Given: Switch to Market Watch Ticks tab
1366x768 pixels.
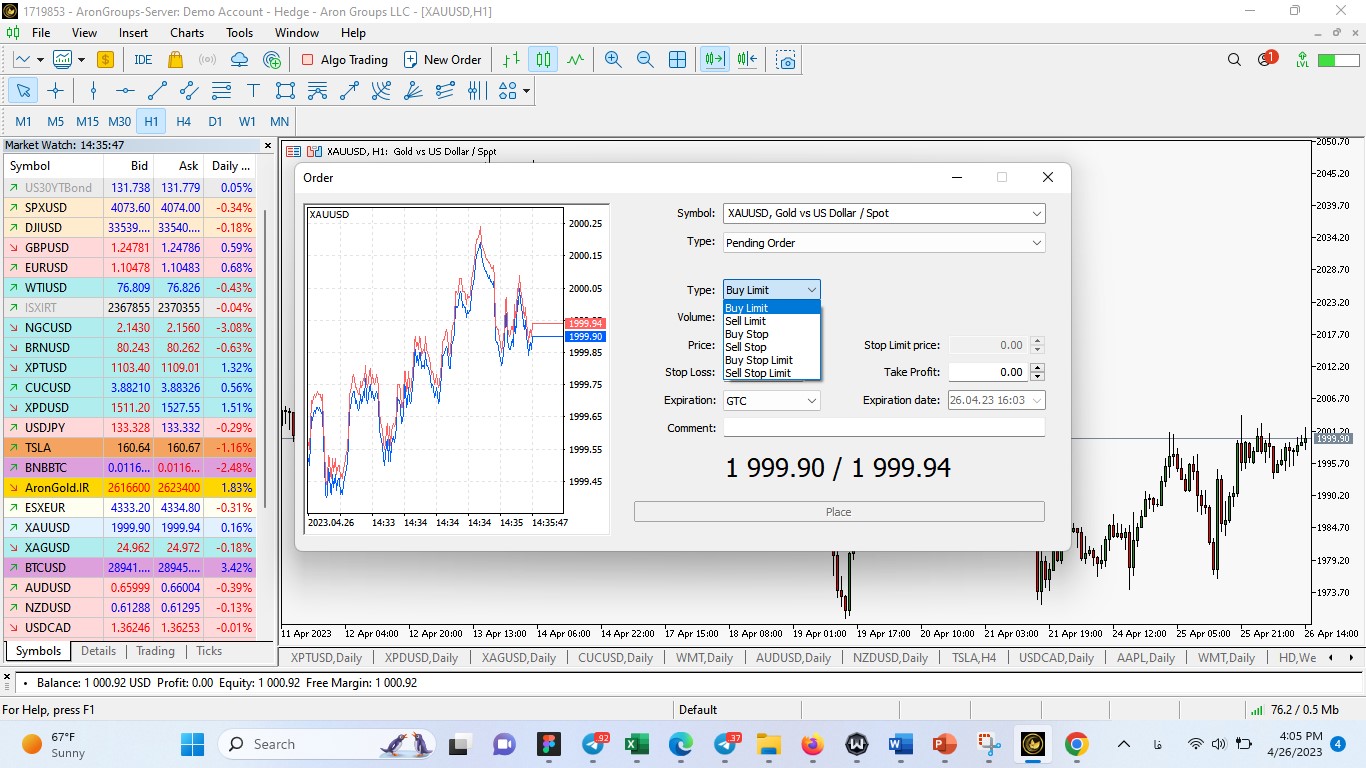Looking at the screenshot, I should [209, 651].
